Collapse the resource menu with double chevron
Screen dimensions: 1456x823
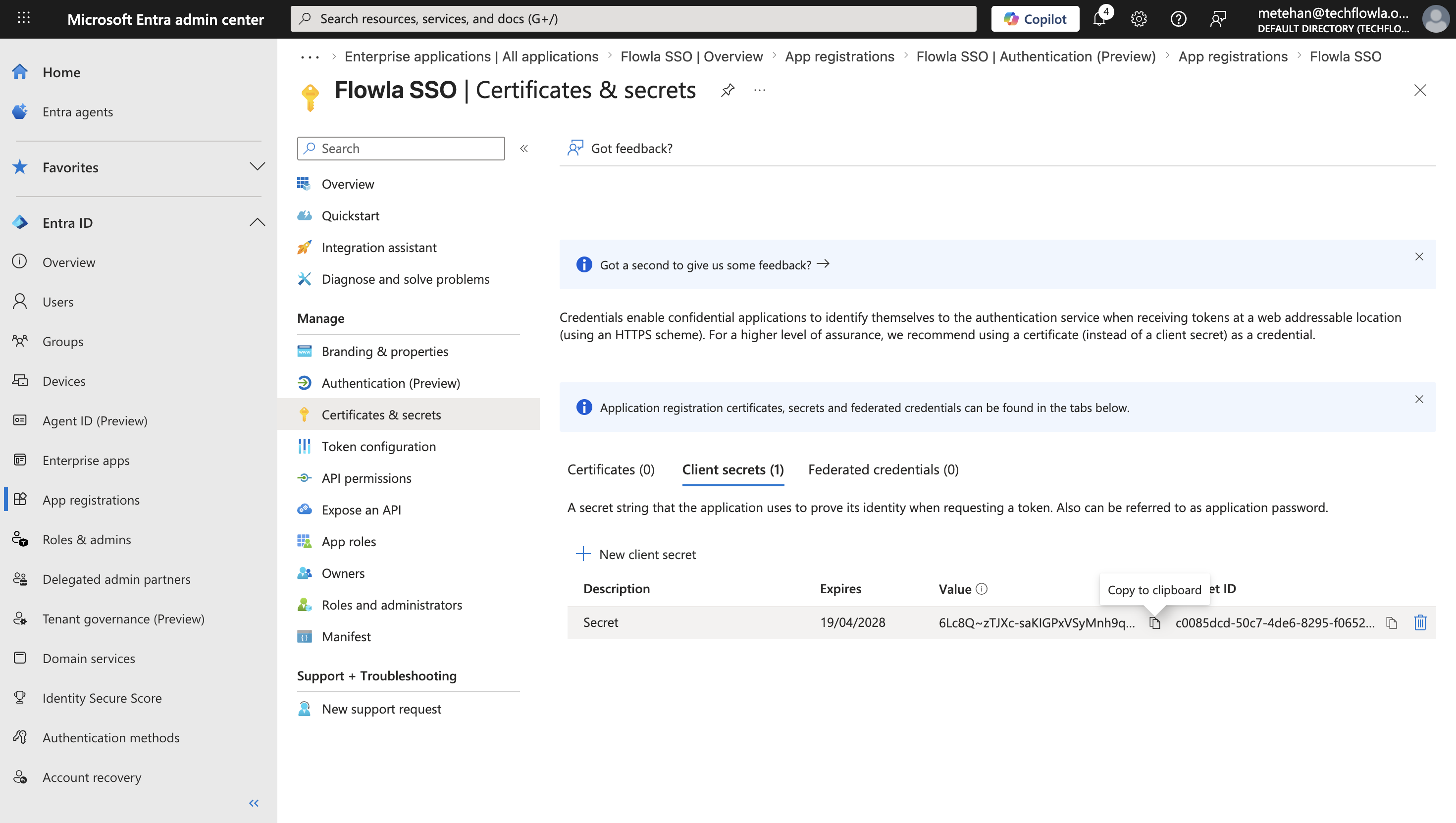pyautogui.click(x=524, y=148)
